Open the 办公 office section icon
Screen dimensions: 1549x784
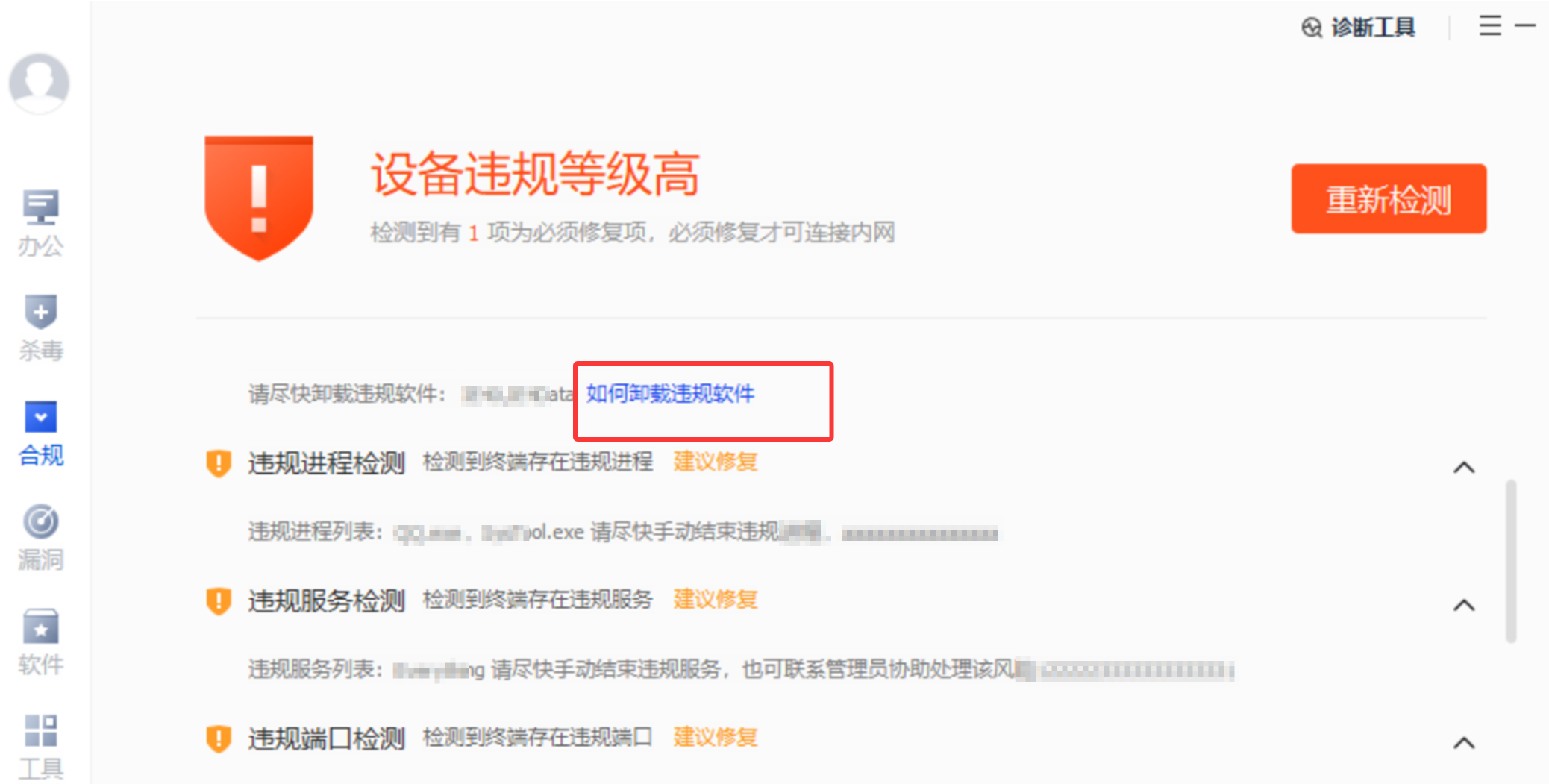point(40,207)
